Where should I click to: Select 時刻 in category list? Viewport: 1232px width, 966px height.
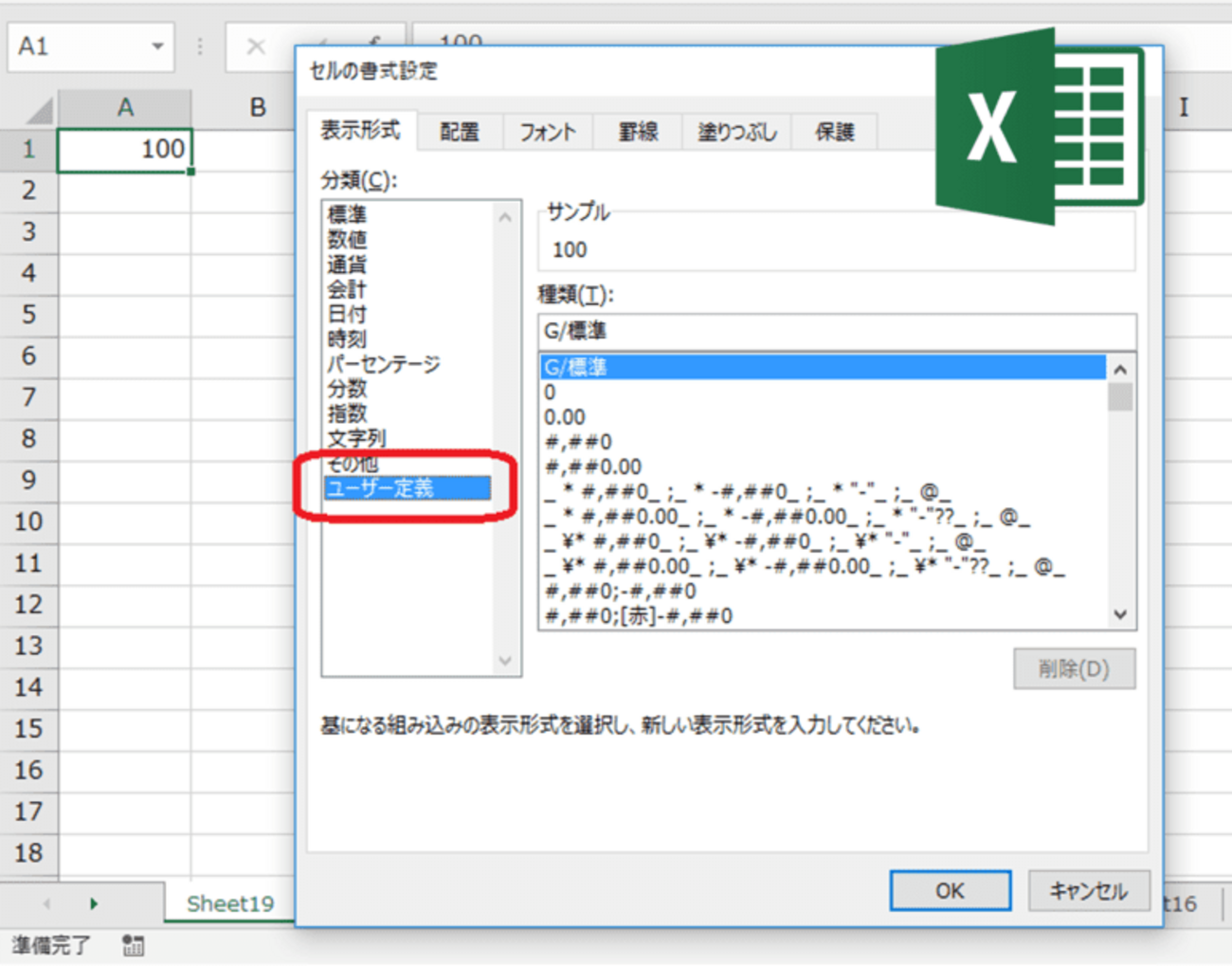(347, 338)
